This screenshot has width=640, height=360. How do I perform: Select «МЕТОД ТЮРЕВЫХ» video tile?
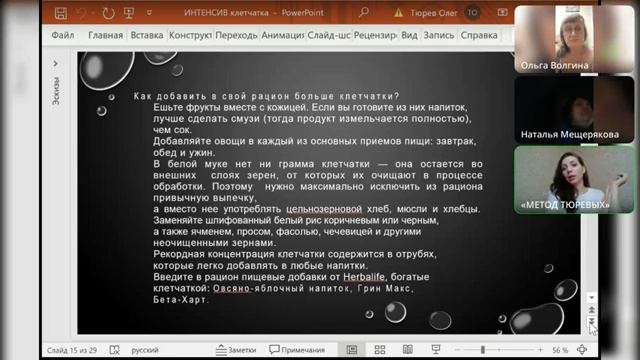(574, 180)
